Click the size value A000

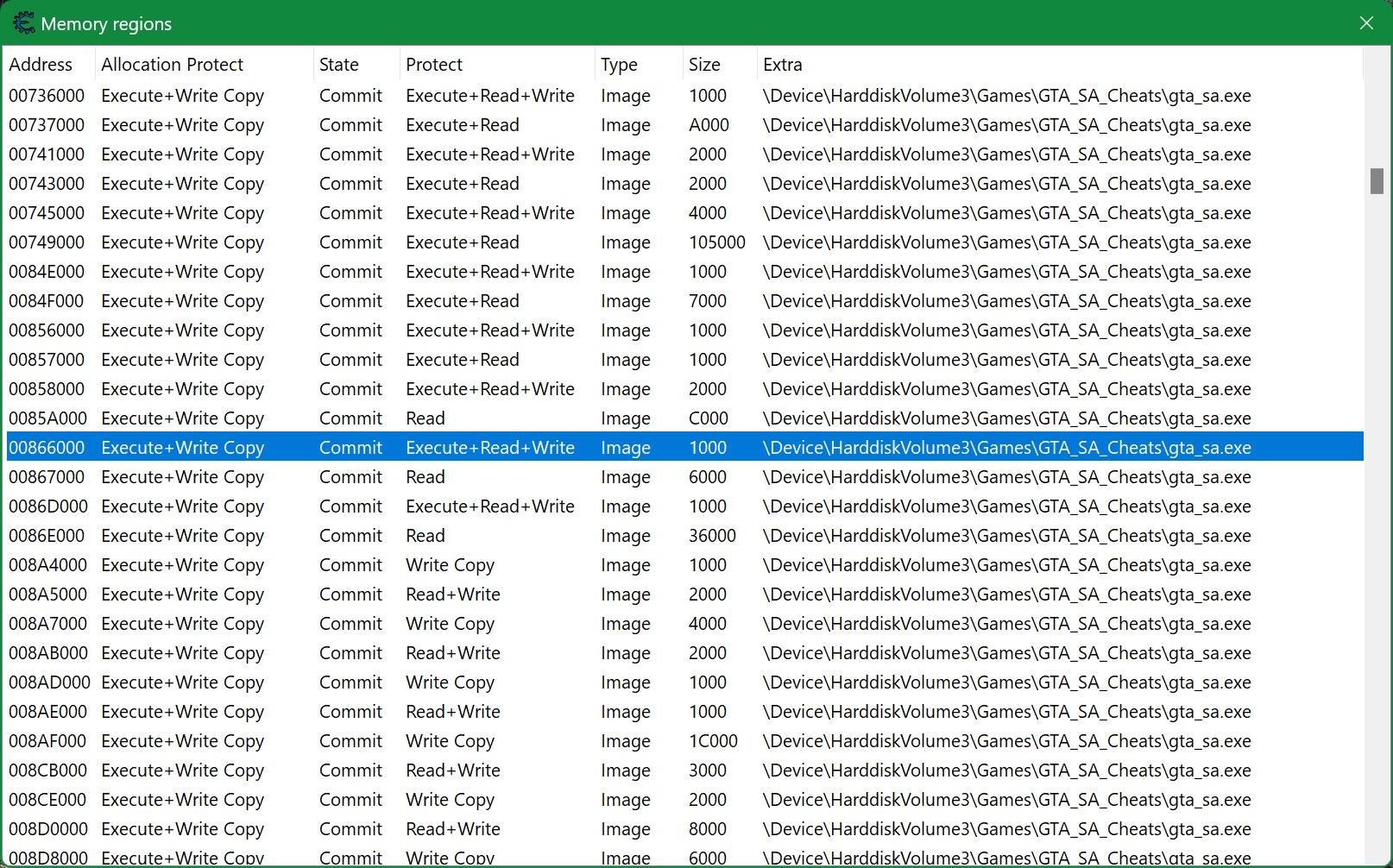coord(709,125)
